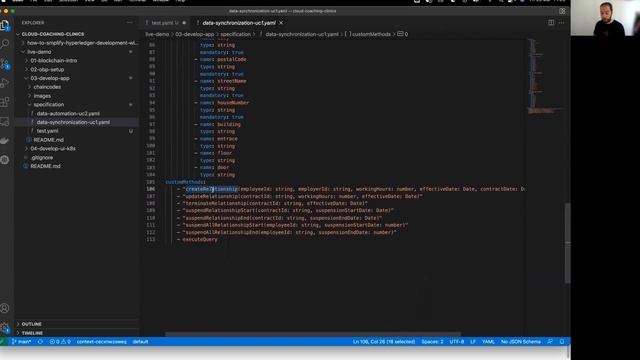The width and height of the screenshot is (640, 360).
Task: Open the Extensions view
Action: coord(5,102)
